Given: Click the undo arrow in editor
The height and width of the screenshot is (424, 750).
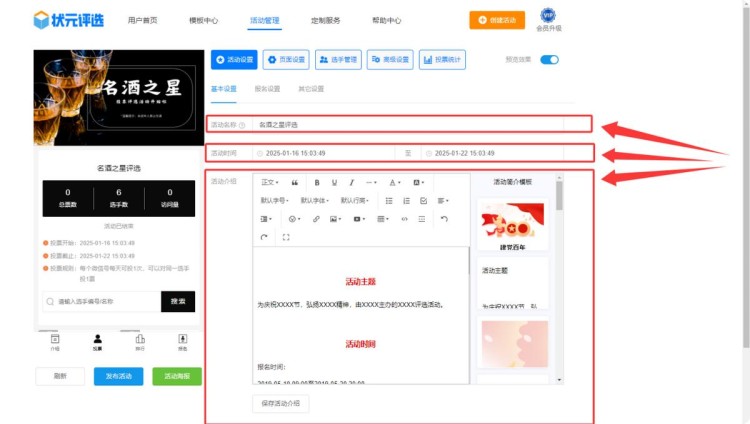Looking at the screenshot, I should pyautogui.click(x=444, y=218).
